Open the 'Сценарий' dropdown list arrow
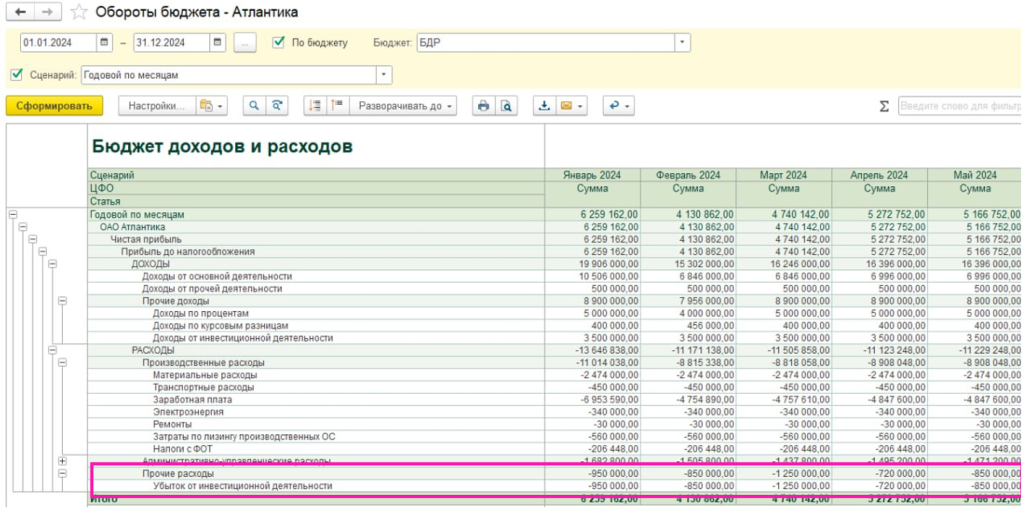 pos(384,75)
